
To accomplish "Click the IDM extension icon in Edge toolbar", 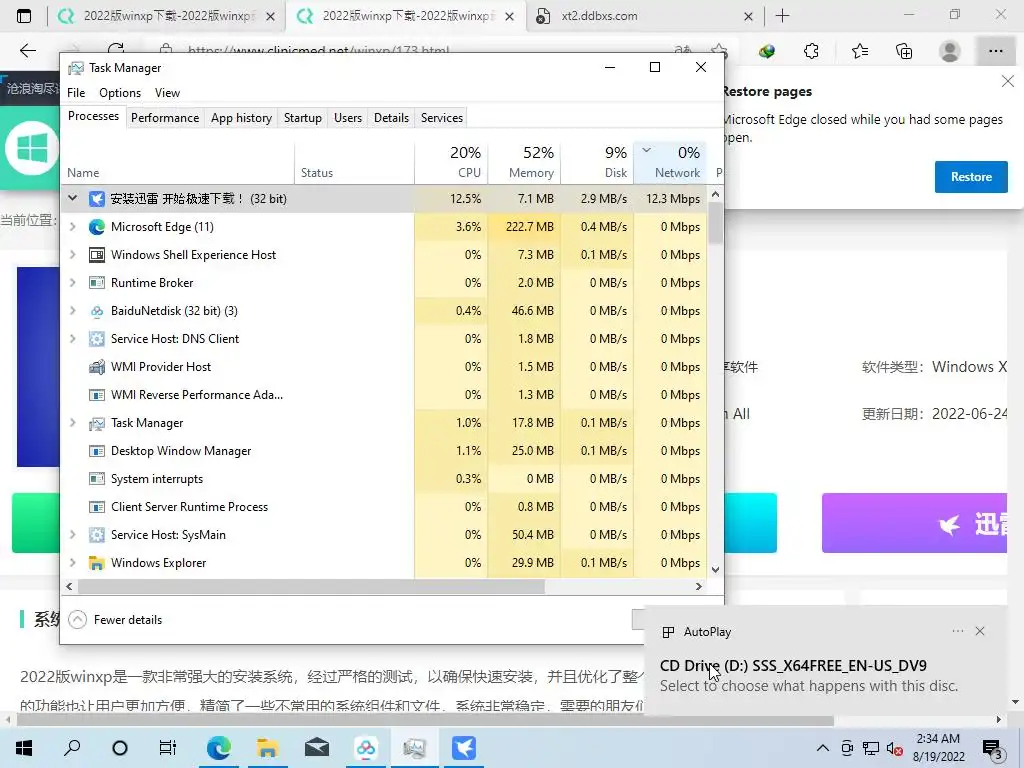I will 767,51.
